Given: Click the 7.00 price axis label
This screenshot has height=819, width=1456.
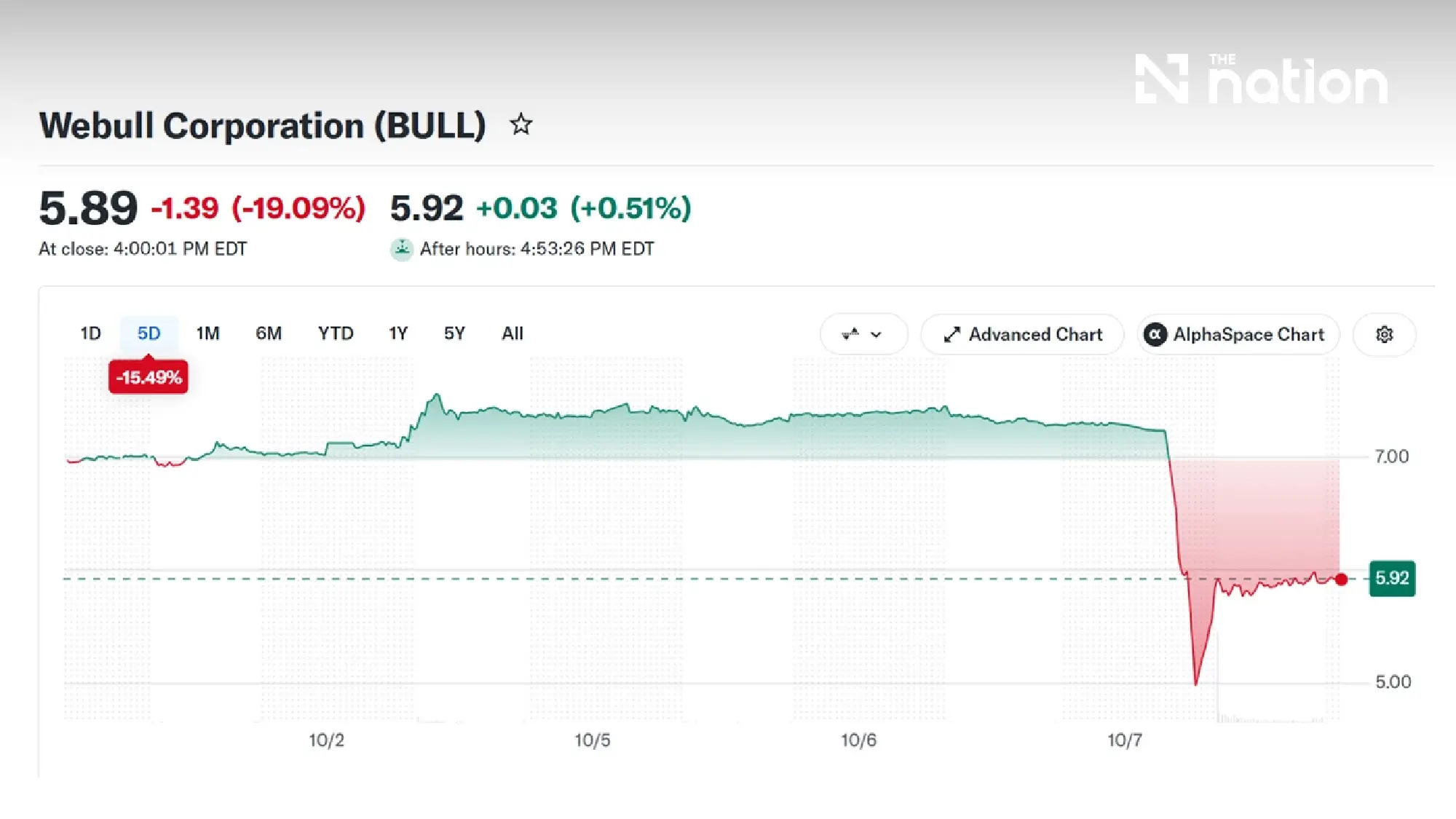Looking at the screenshot, I should pyautogui.click(x=1392, y=456).
